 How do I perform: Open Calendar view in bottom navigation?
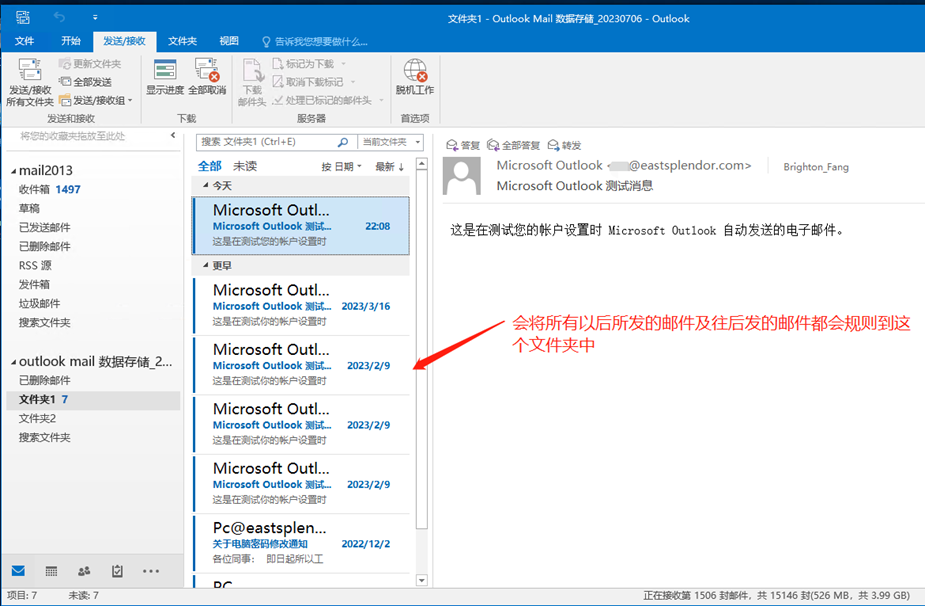(x=51, y=571)
